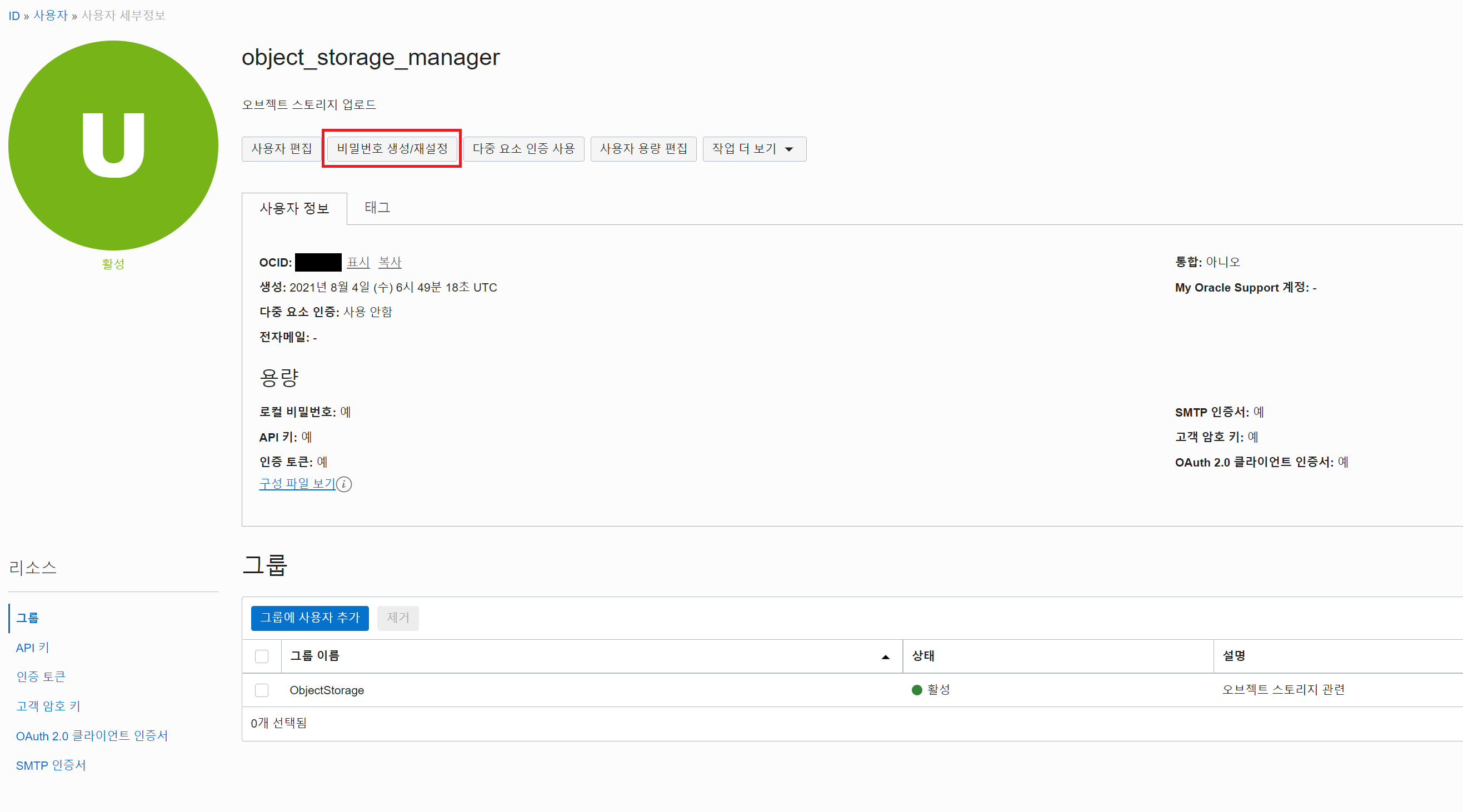The width and height of the screenshot is (1463, 812).
Task: Click the info icon beside 구성 파일 보기
Action: click(x=343, y=484)
